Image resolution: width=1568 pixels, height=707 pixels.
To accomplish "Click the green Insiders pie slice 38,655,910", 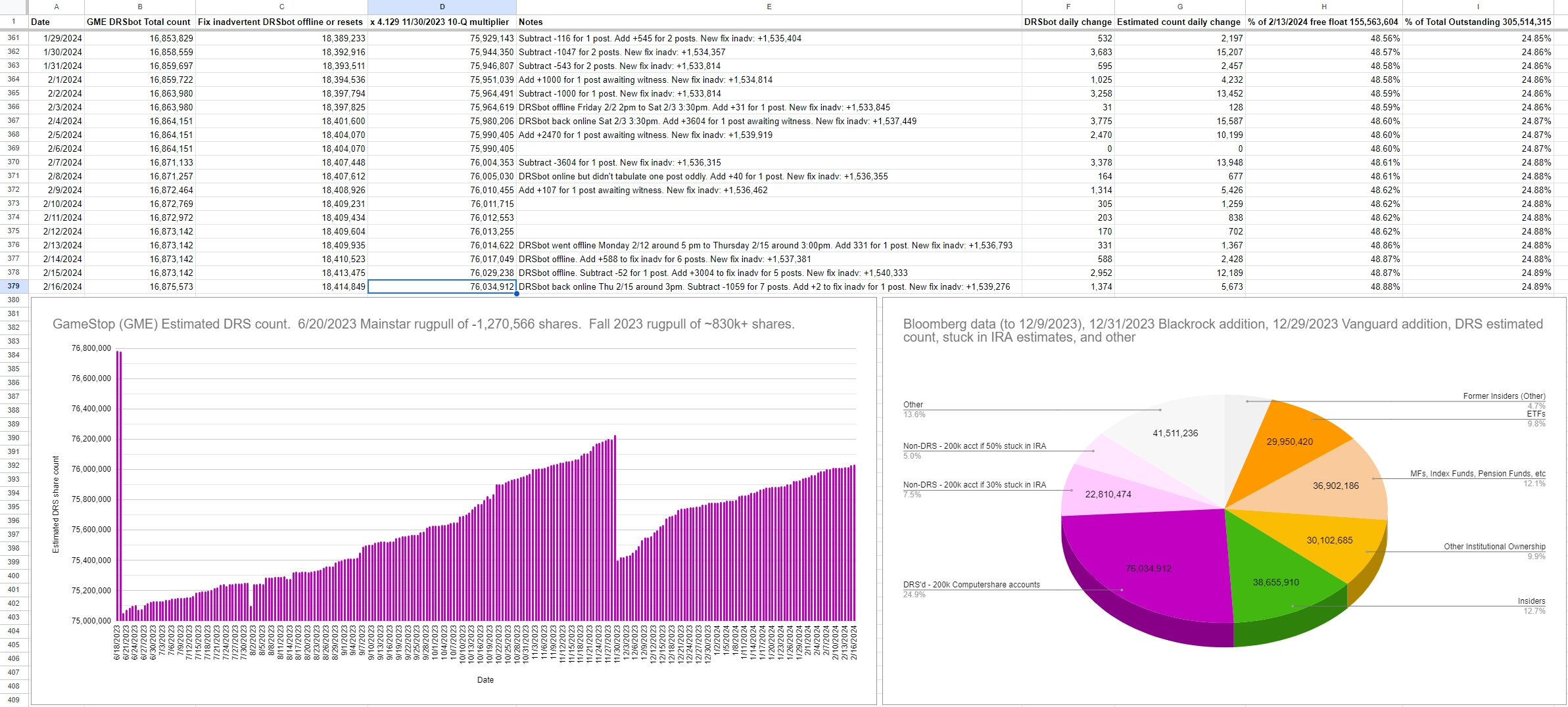I will click(1275, 582).
